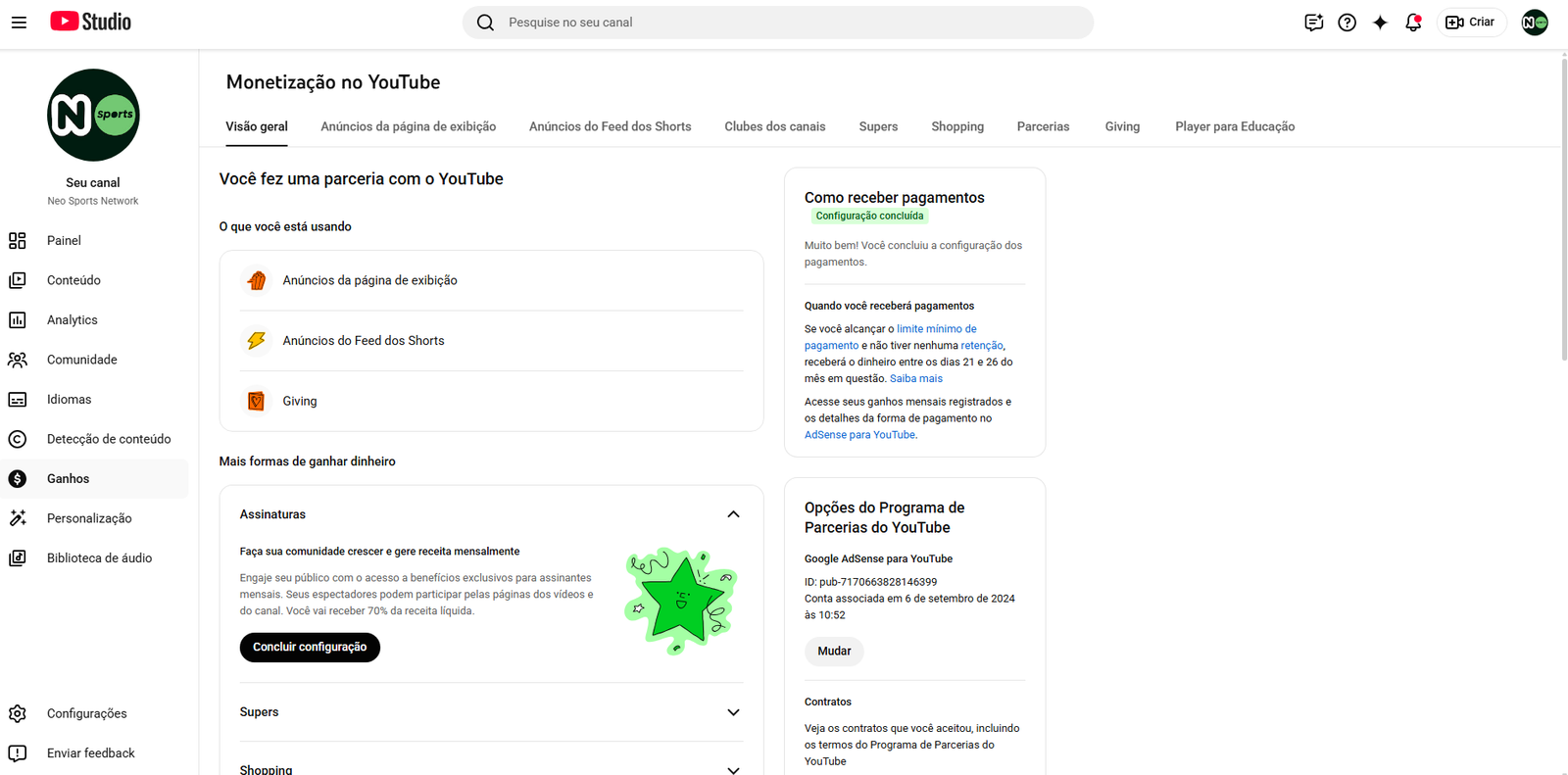This screenshot has height=775, width=1568.
Task: Click the Concluir configuração button
Action: click(x=310, y=648)
